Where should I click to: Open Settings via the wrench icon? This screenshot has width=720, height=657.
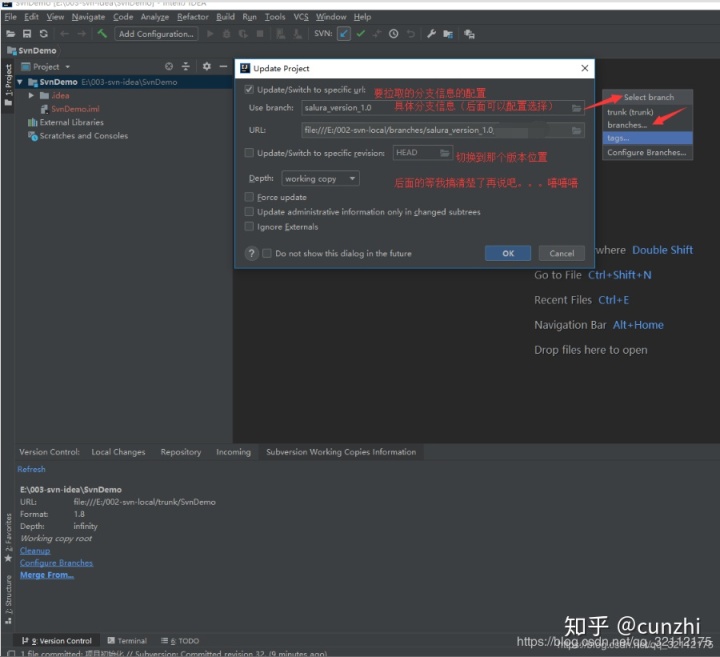(431, 34)
